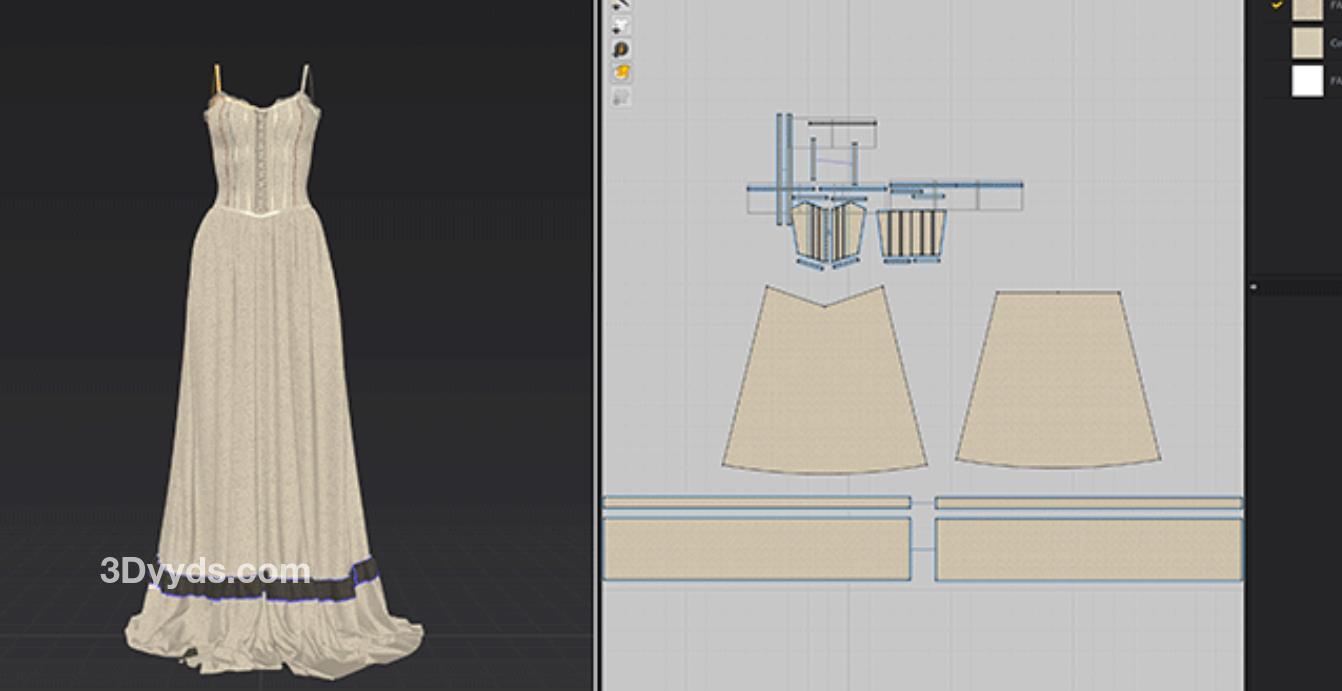Toggle the yellow checkmark beside top fabric

pos(1277,6)
